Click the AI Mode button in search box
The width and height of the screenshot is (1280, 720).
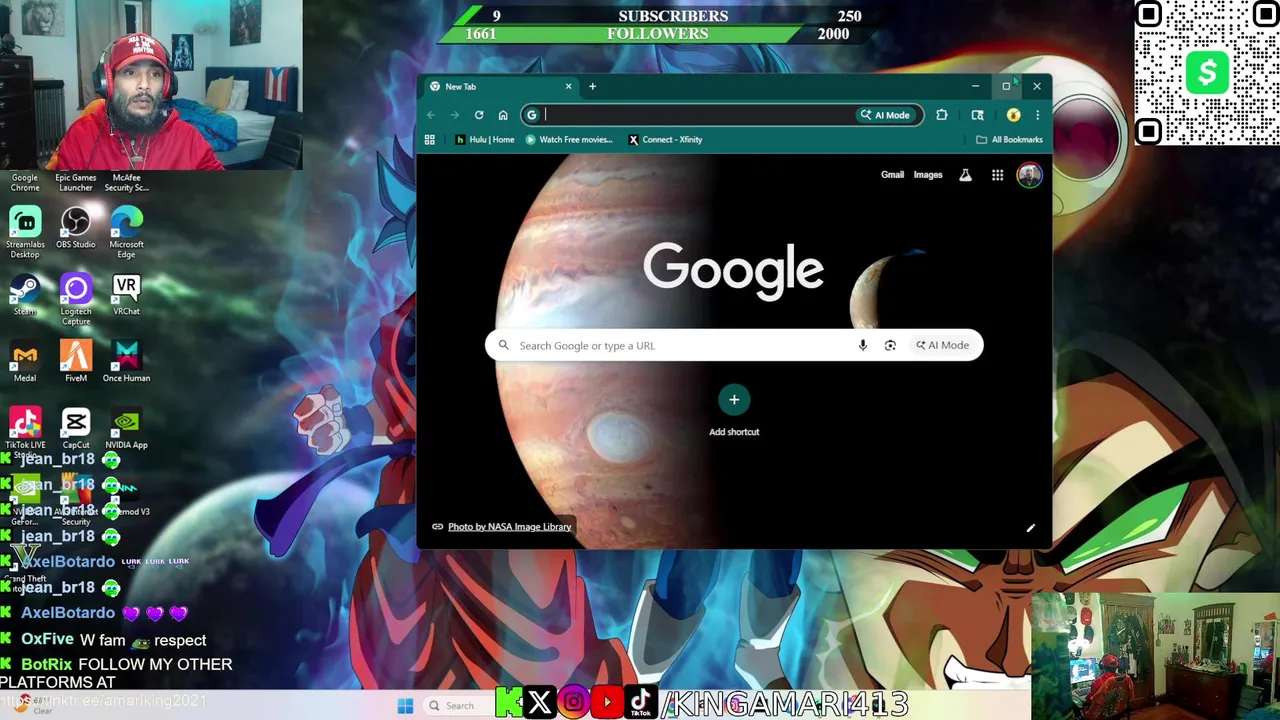pos(942,345)
